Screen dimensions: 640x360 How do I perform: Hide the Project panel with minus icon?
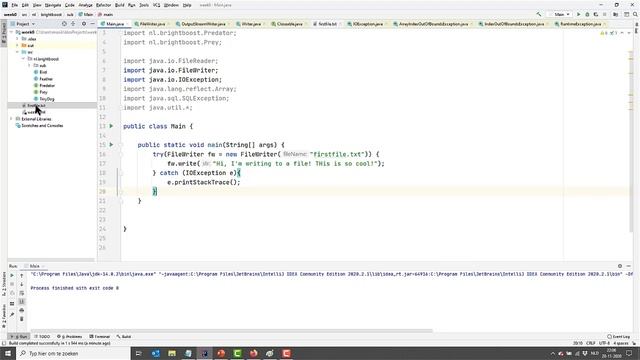coord(92,24)
